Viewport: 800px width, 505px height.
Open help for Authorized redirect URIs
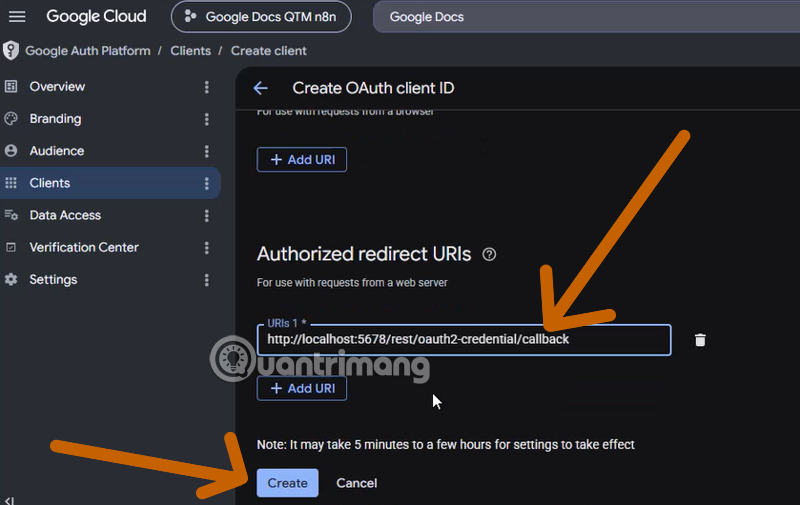pyautogui.click(x=489, y=254)
